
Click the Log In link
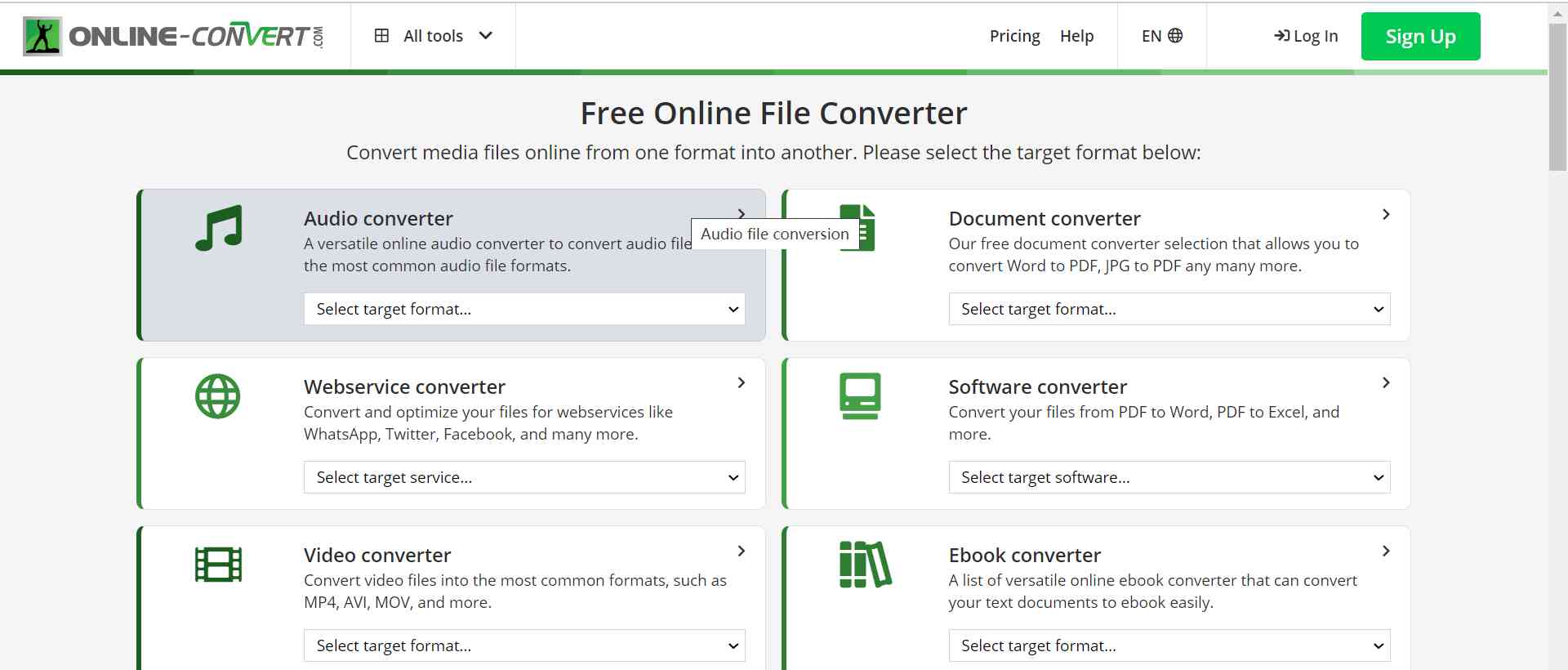click(1306, 36)
